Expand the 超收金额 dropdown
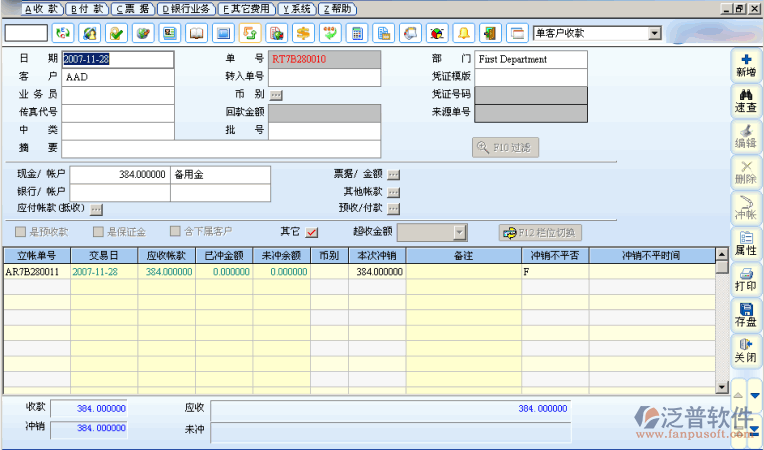Image resolution: width=764 pixels, height=450 pixels. click(x=459, y=232)
